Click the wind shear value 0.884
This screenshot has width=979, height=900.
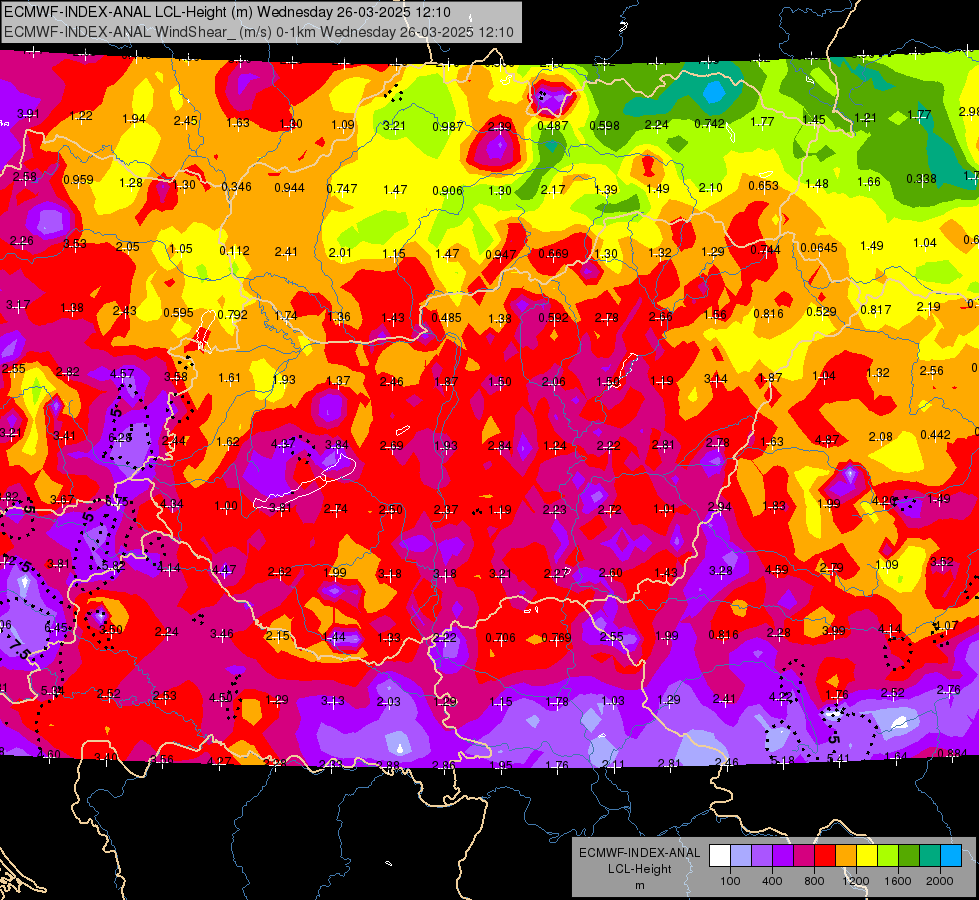point(952,753)
